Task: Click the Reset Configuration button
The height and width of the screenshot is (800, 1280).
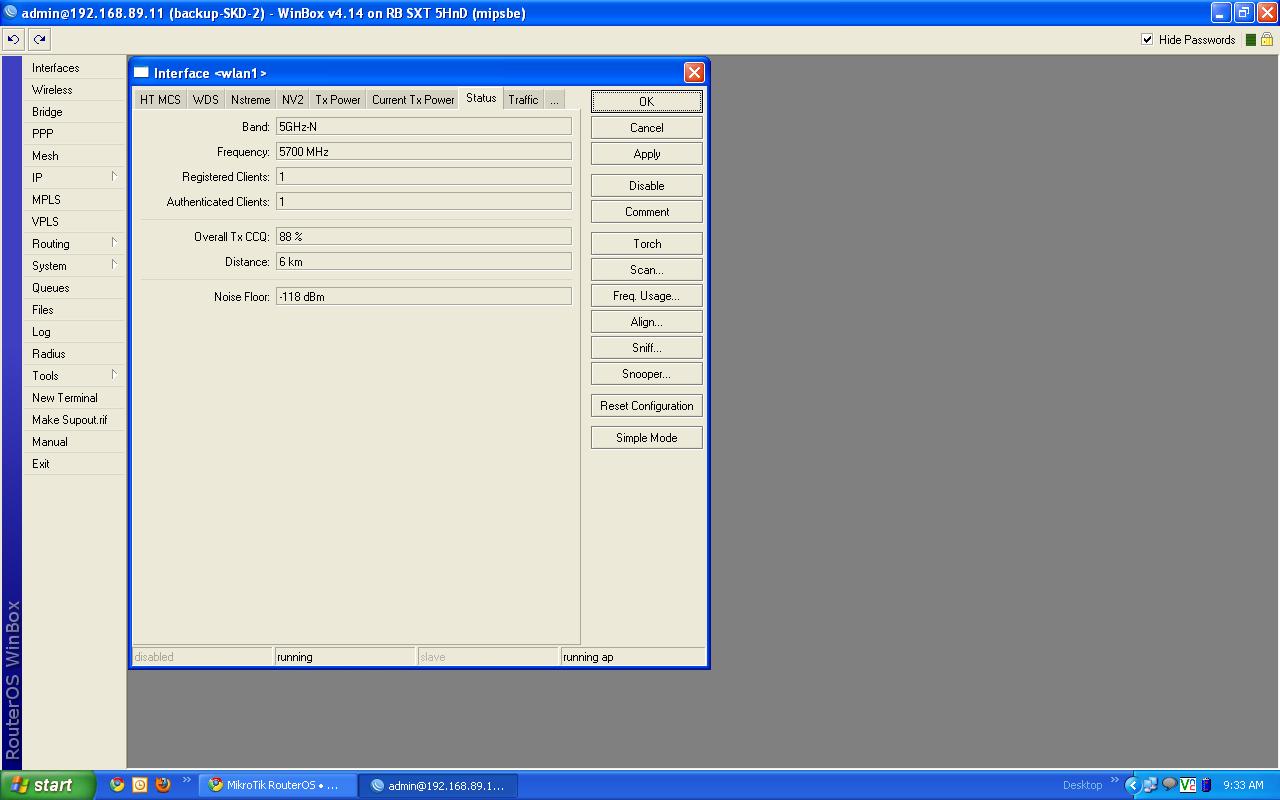Action: point(647,406)
